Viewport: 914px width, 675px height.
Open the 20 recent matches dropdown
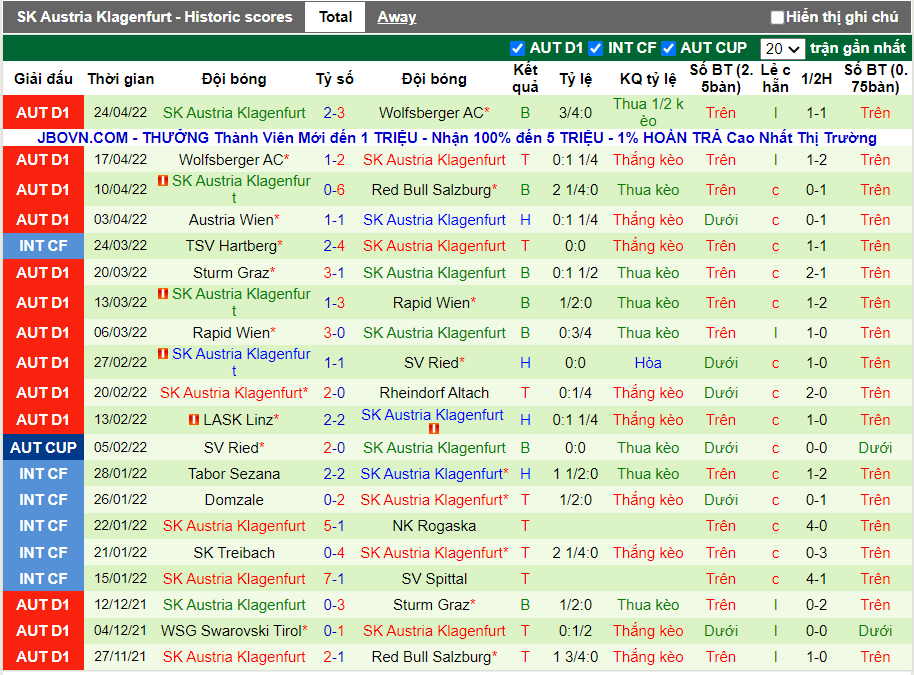tap(782, 48)
